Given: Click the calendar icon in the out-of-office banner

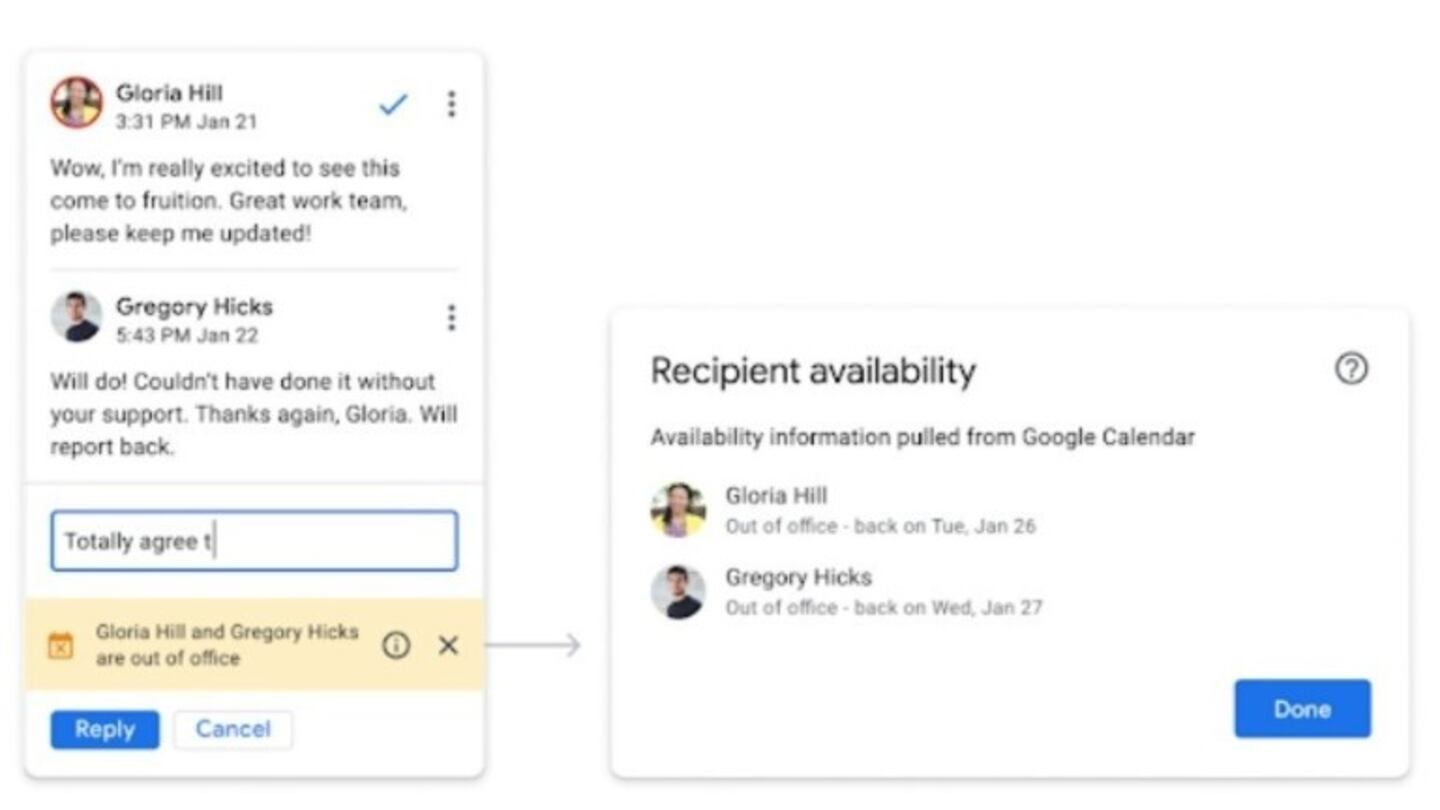Looking at the screenshot, I should pyautogui.click(x=61, y=645).
